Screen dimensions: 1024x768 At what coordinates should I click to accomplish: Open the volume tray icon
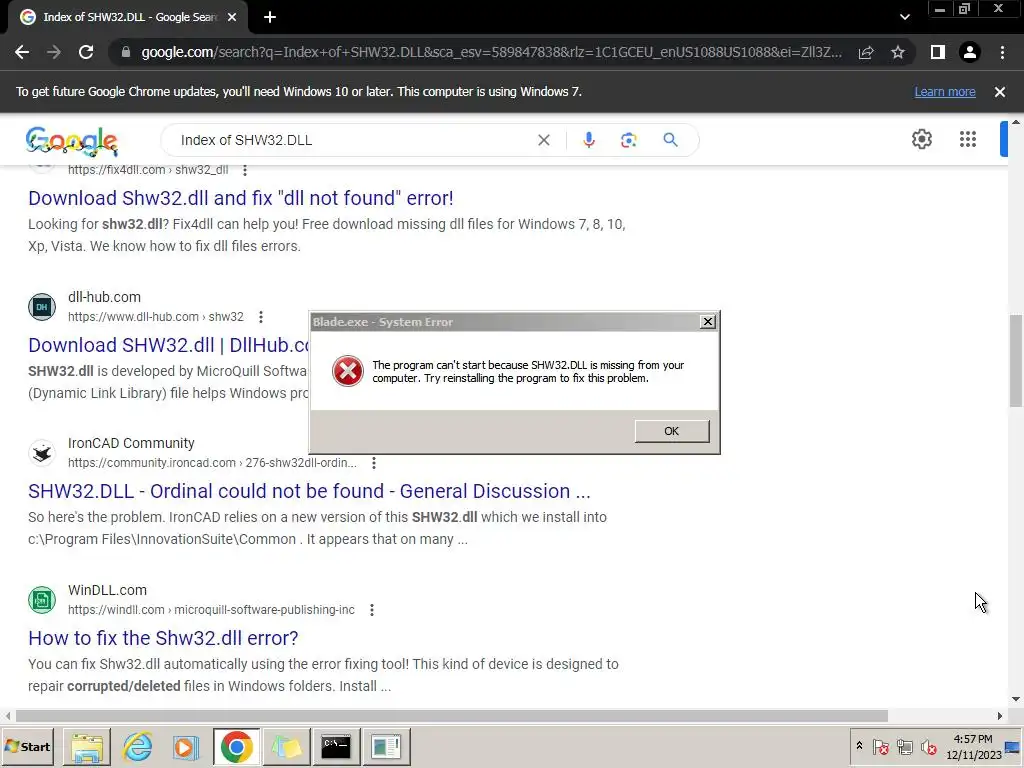coord(928,746)
